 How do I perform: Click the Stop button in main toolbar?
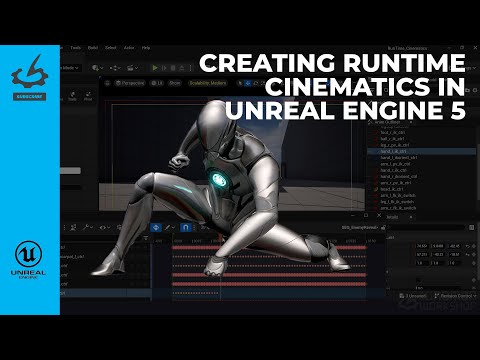point(173,68)
